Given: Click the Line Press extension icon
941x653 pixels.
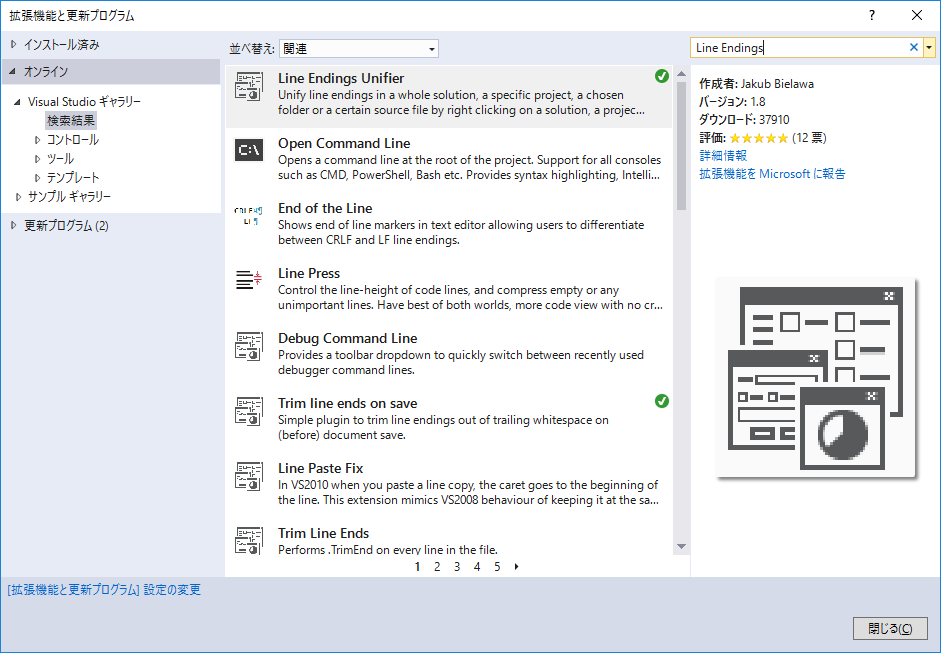Looking at the screenshot, I should coord(248,280).
